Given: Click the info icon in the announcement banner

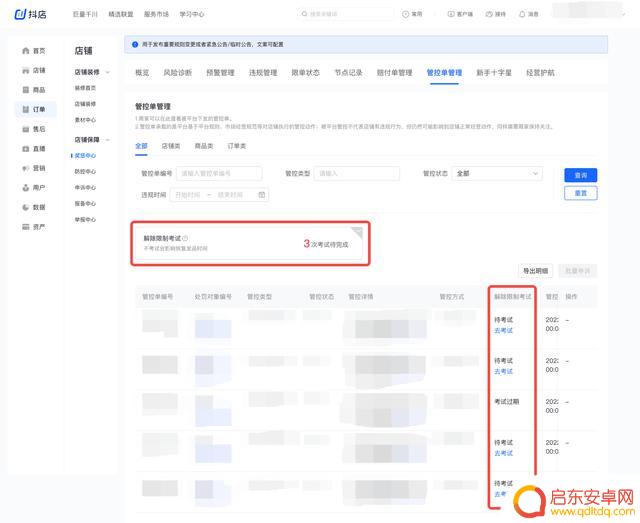Looking at the screenshot, I should 135,44.
